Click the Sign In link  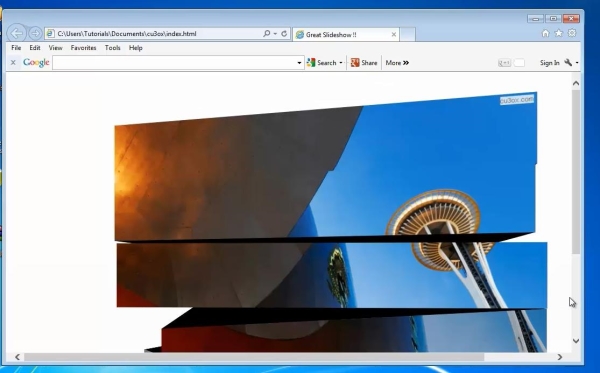(549, 63)
